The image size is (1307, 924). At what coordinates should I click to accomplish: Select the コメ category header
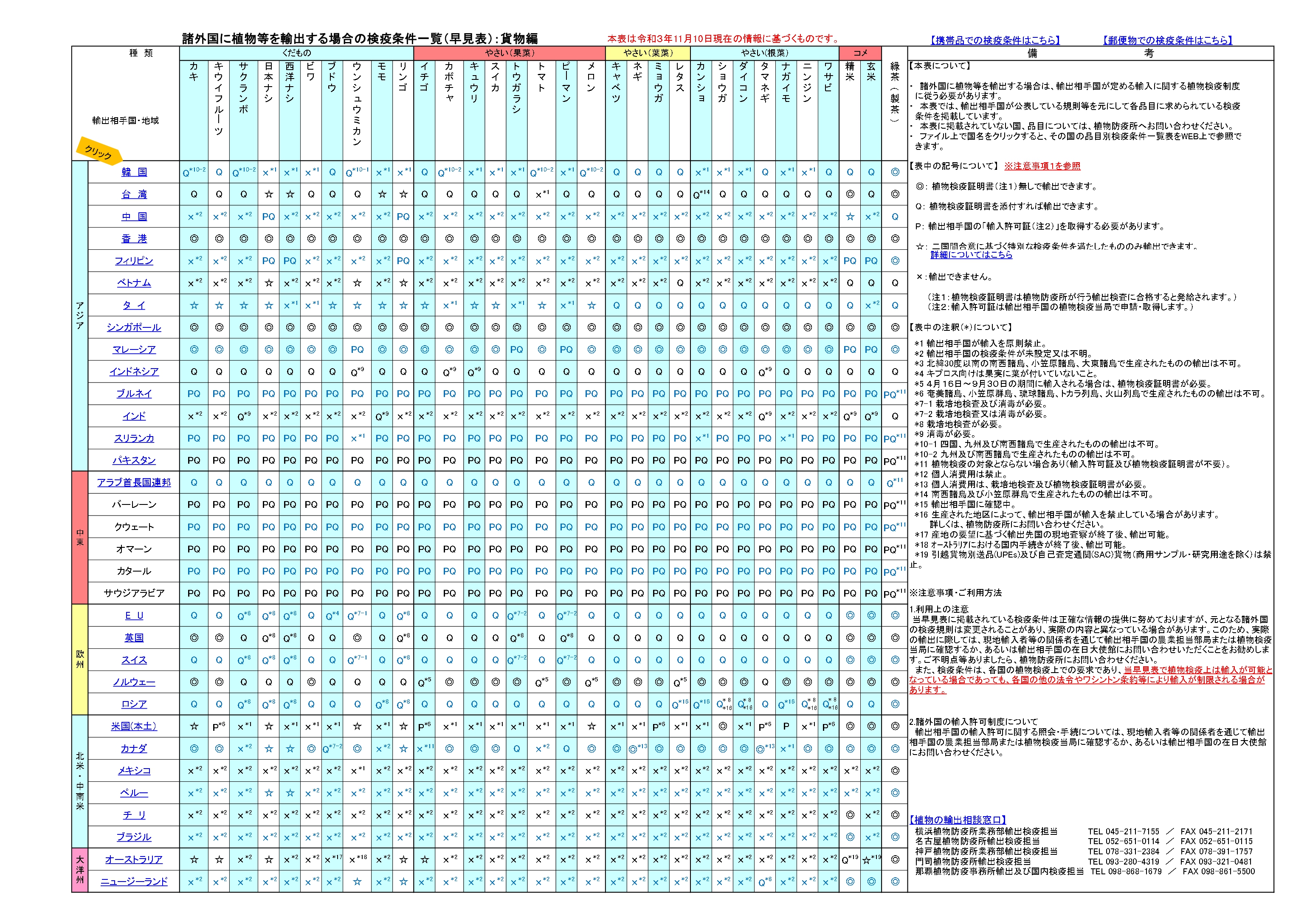860,53
